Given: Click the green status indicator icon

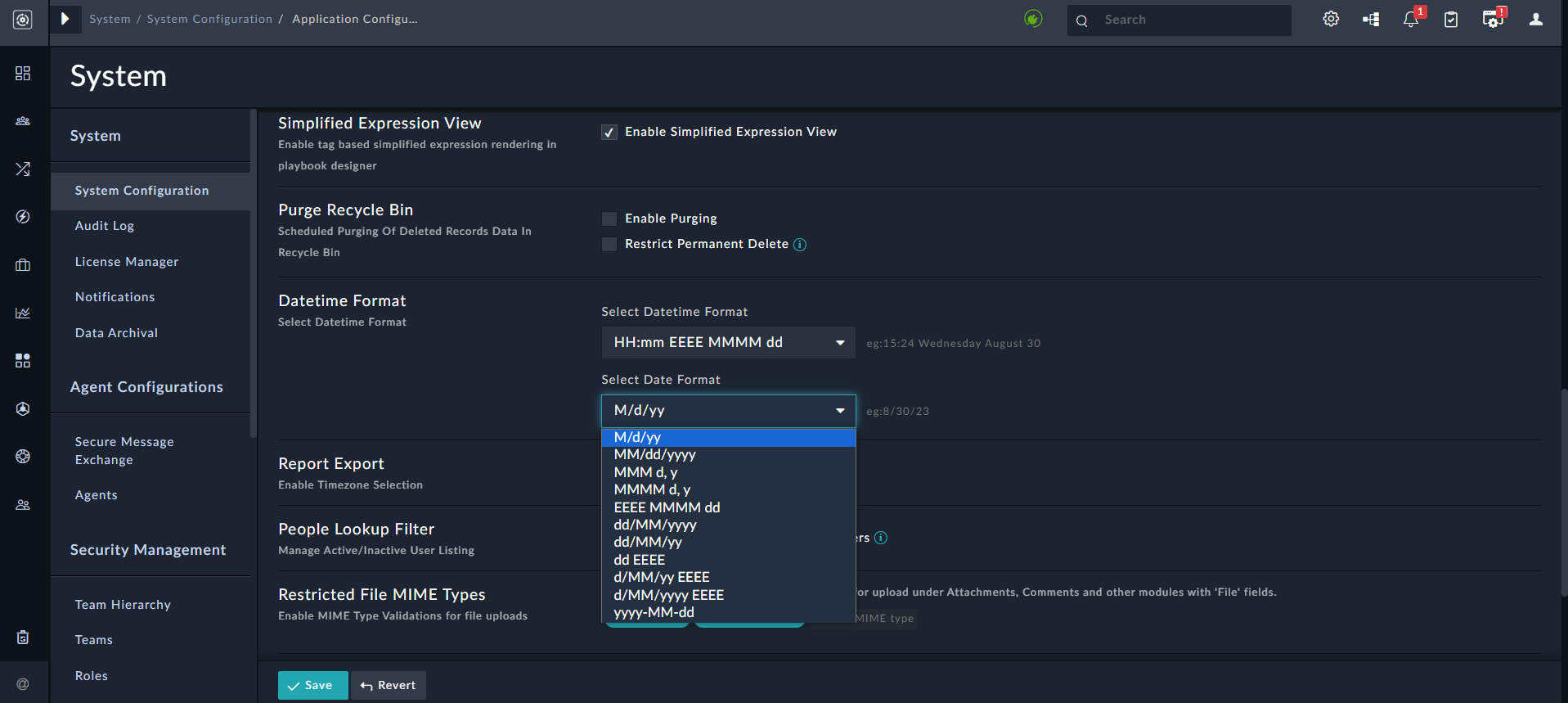Looking at the screenshot, I should pos(1033,19).
